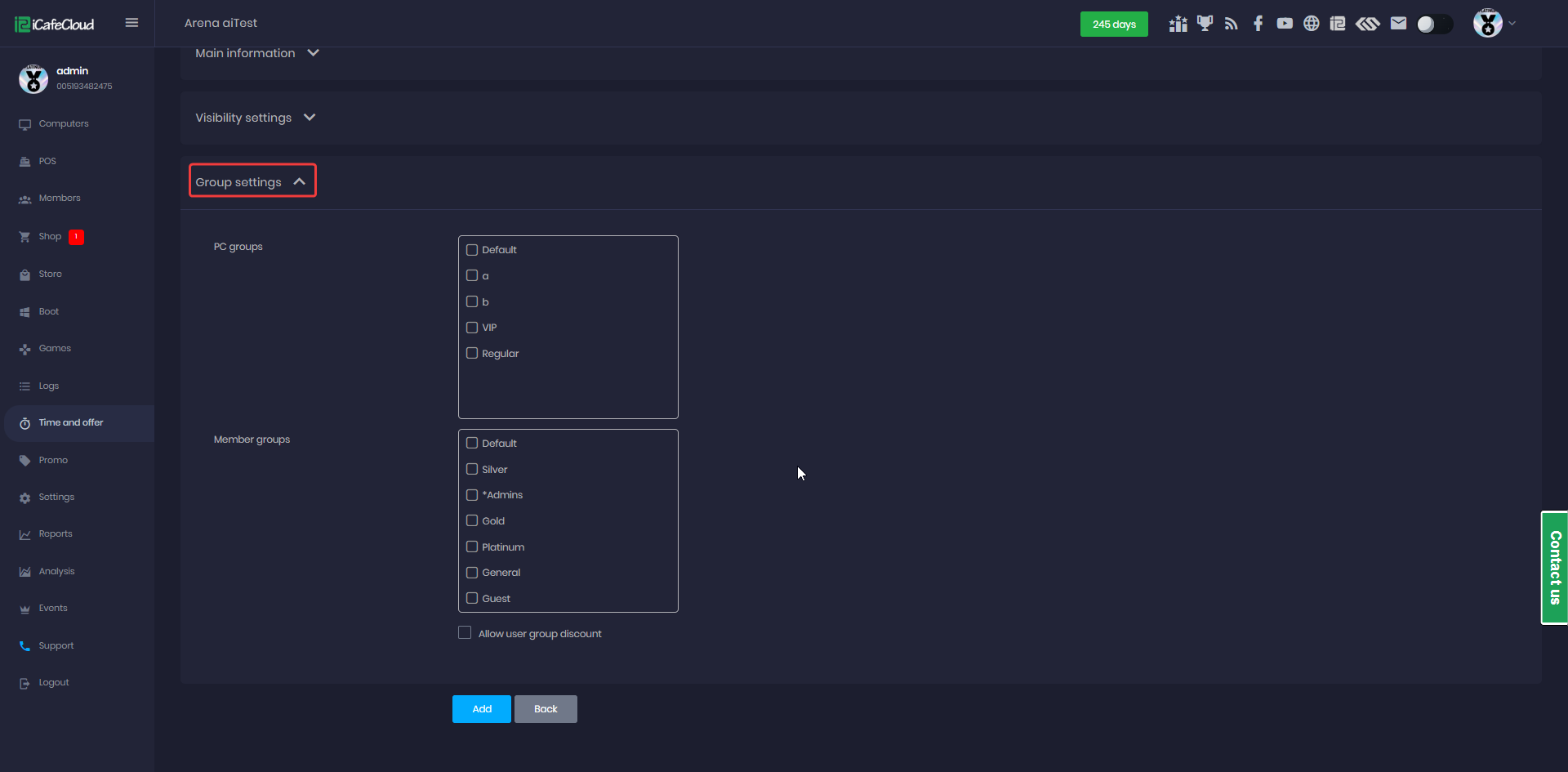Enable the Gold member group checkbox
This screenshot has width=1568, height=772.
(x=472, y=521)
